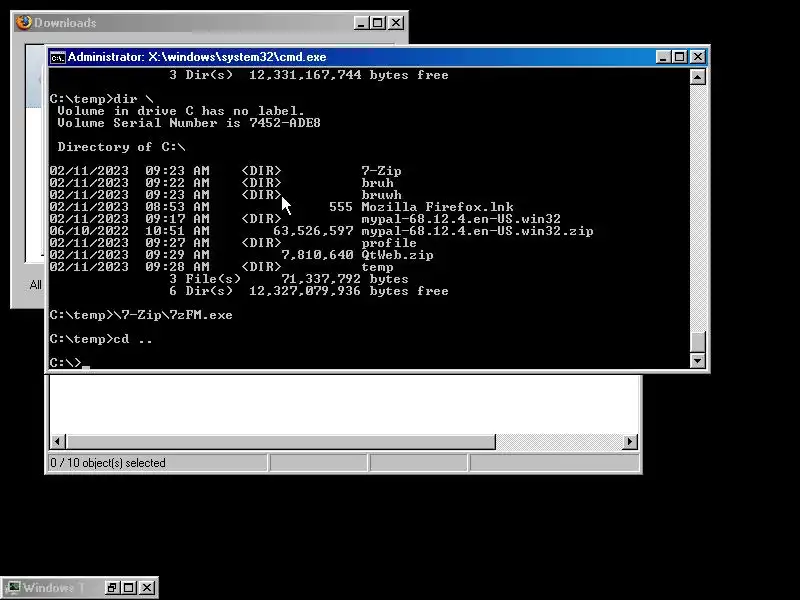
Task: Maximize the cmd.exe window
Action: [680, 57]
